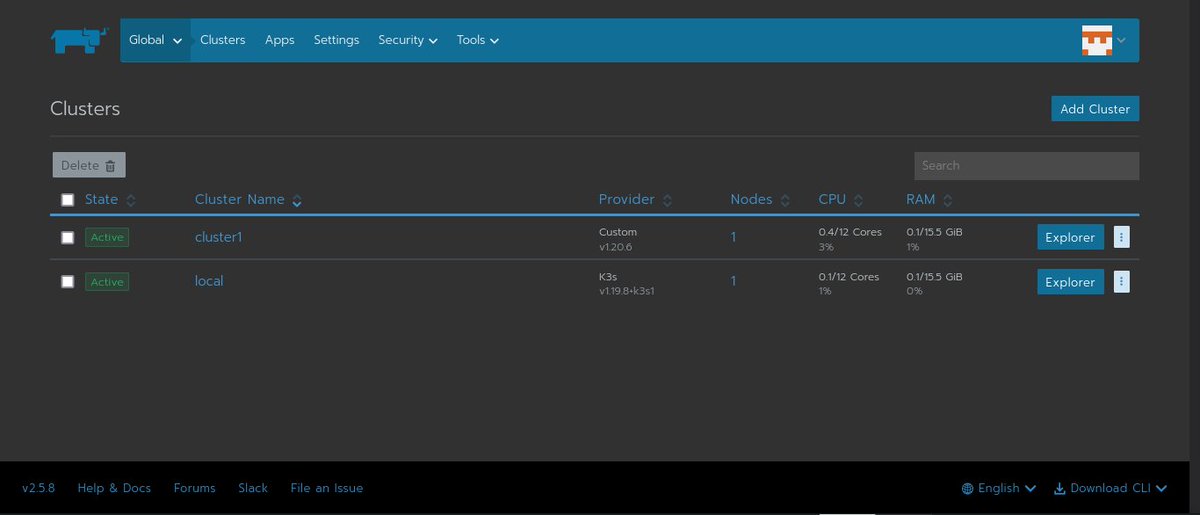The image size is (1200, 515).
Task: Expand the Tools menu
Action: 478,40
